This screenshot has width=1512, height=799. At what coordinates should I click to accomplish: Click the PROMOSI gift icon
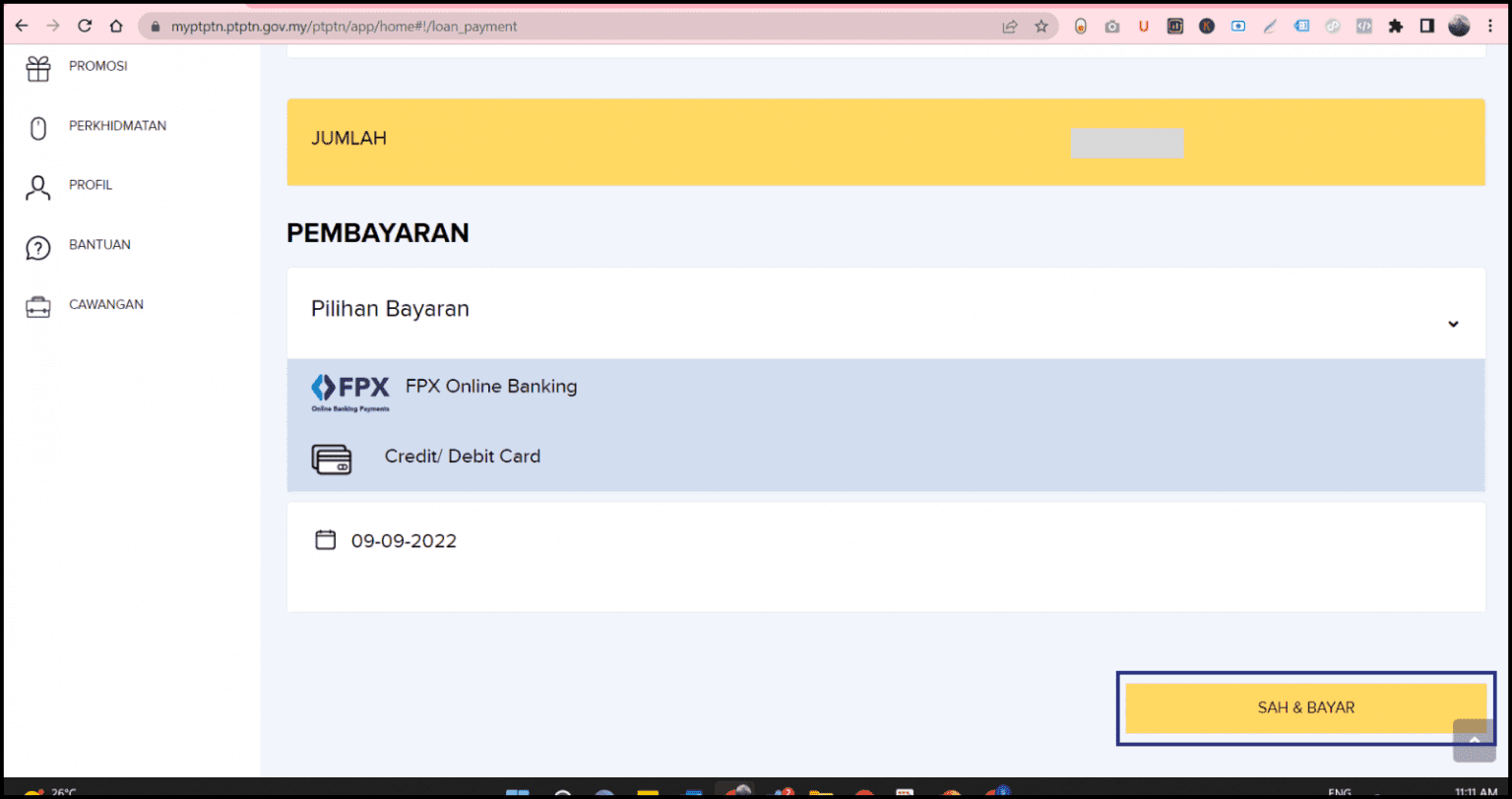click(37, 66)
